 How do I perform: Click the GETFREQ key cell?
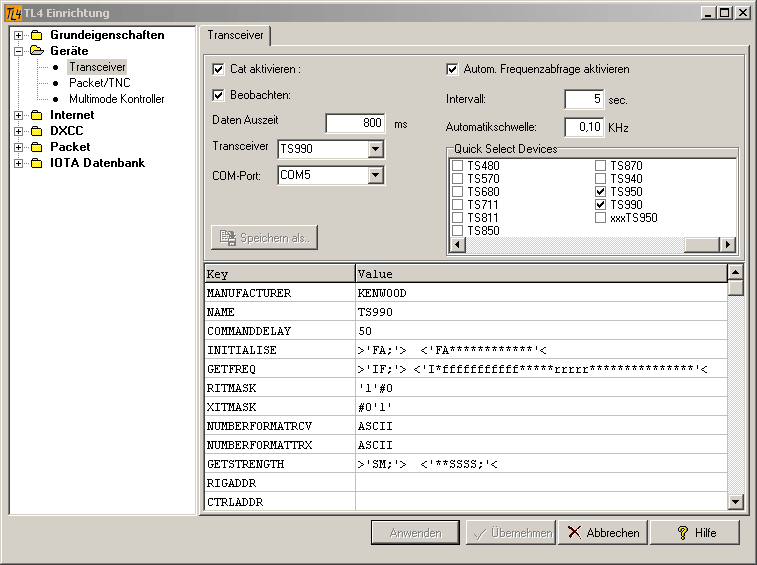coord(280,369)
